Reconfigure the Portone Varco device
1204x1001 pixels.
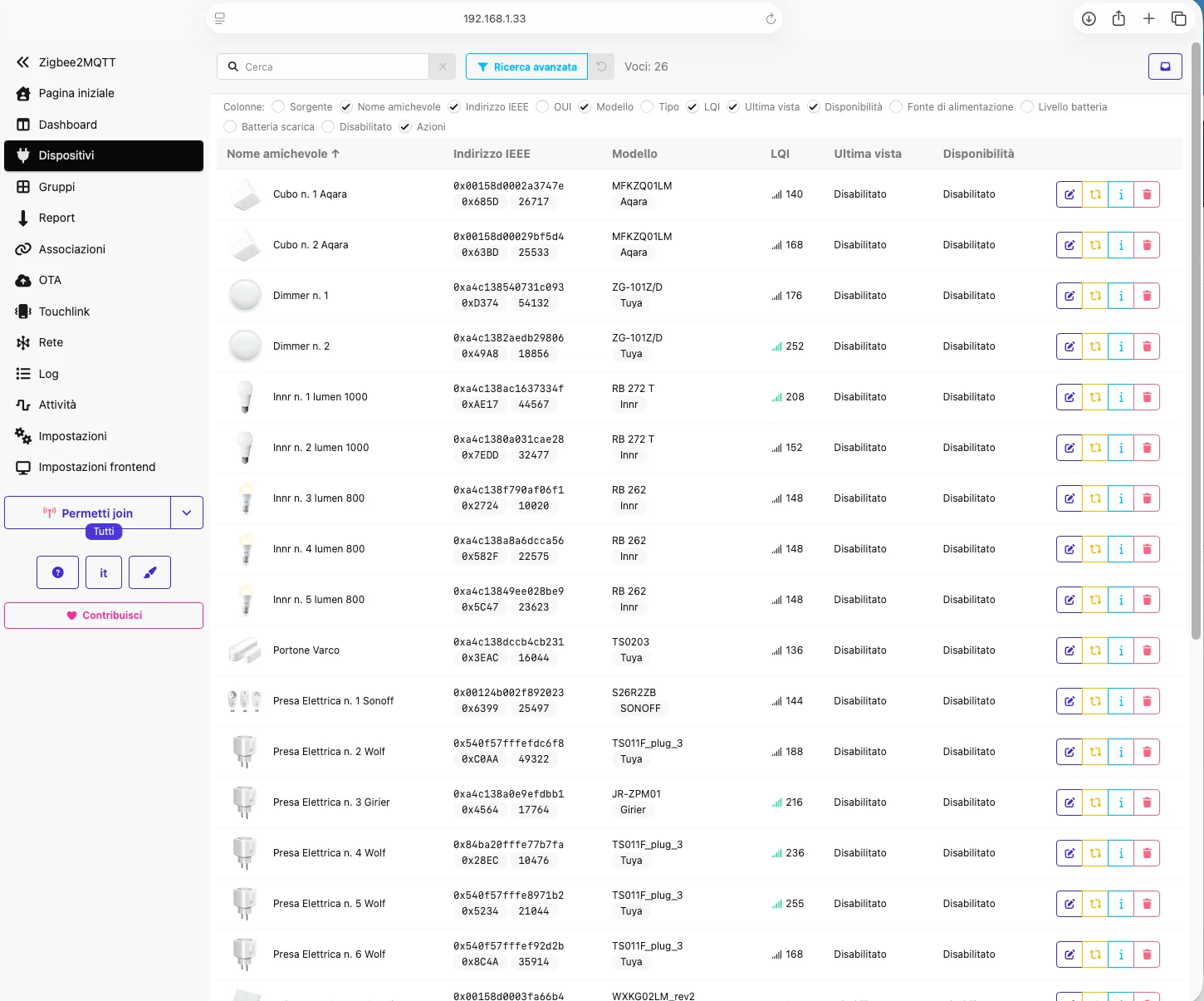(x=1095, y=650)
